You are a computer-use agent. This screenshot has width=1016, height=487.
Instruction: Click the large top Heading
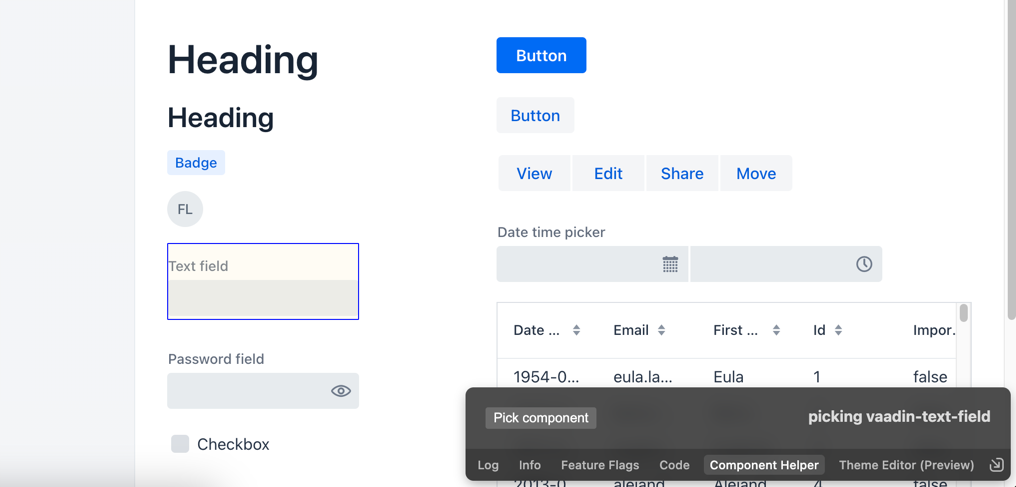[x=243, y=60]
